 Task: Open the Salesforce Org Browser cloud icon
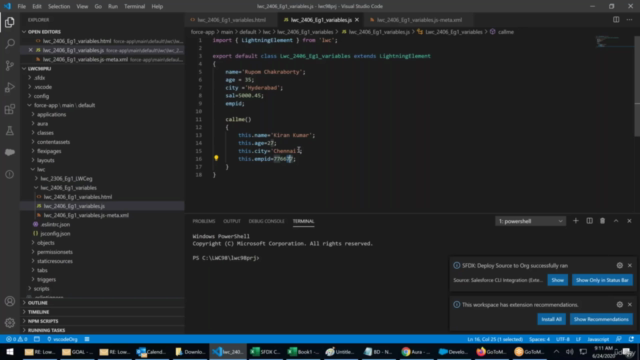(10, 152)
